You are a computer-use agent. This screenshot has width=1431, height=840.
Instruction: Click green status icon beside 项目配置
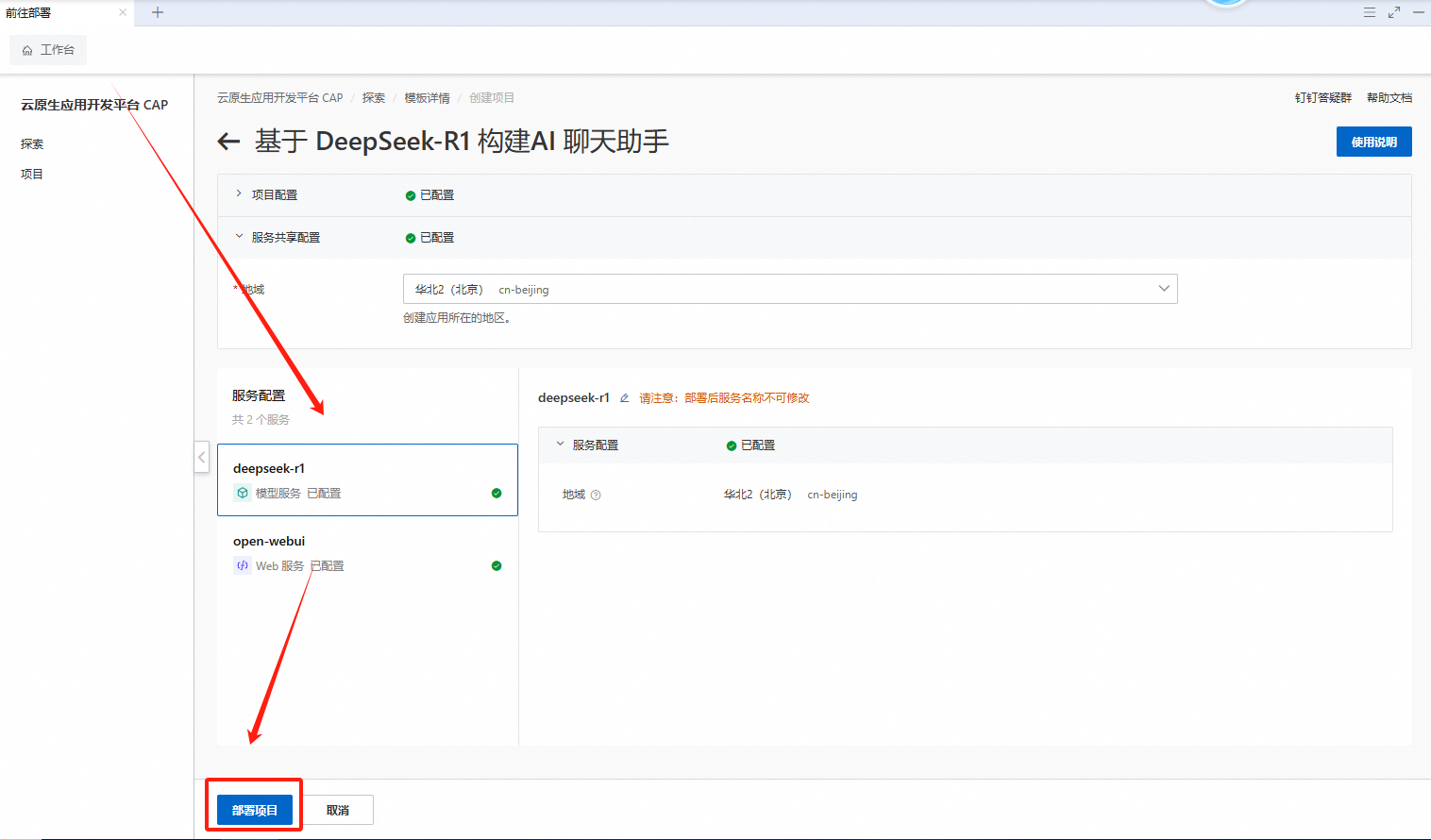411,196
